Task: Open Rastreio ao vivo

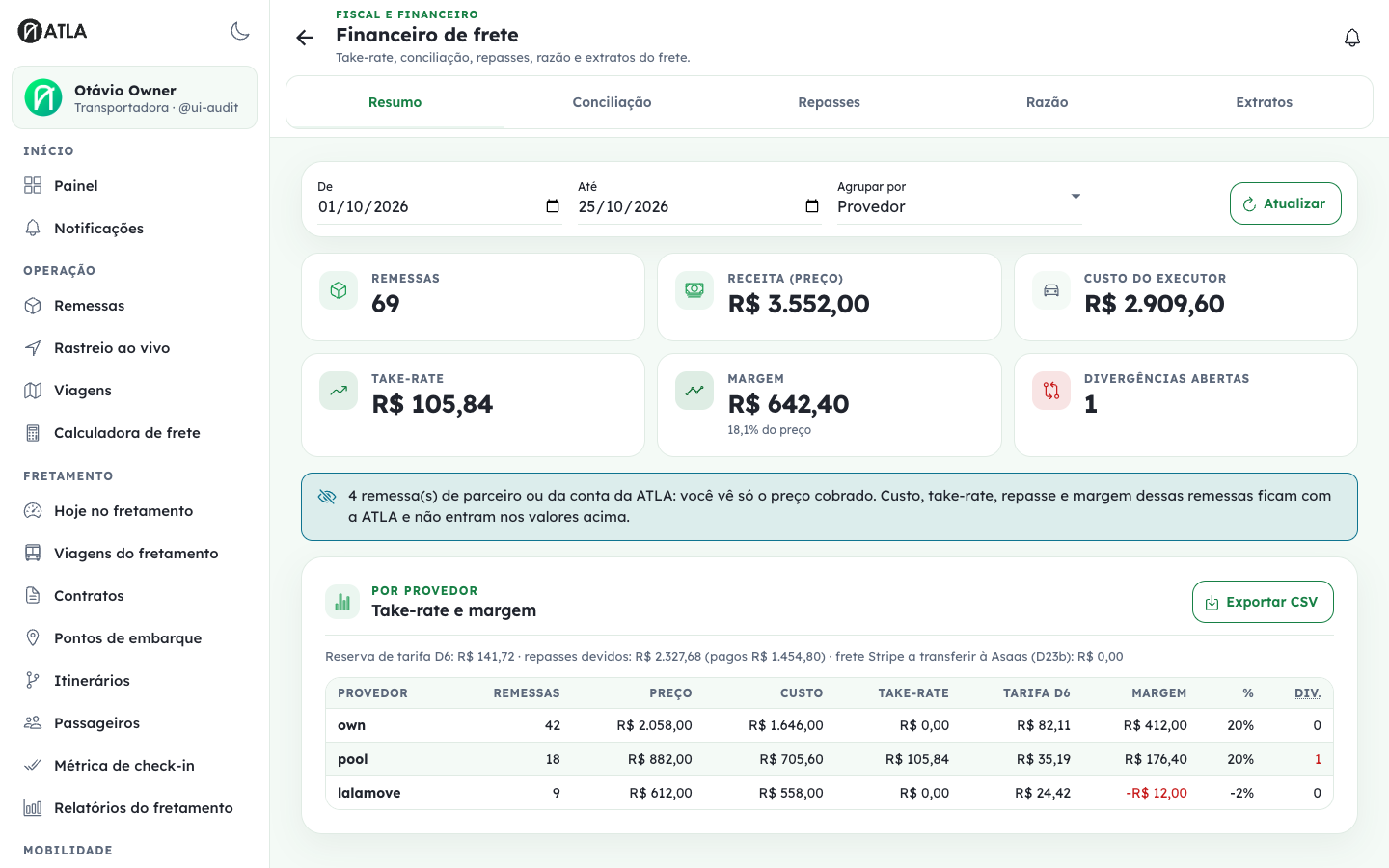Action: 134,348
